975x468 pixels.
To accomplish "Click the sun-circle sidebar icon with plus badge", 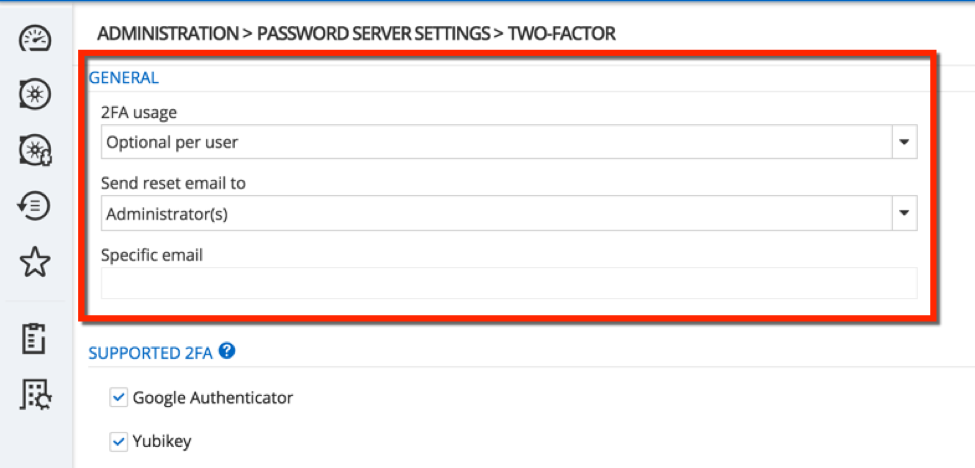I will 35,151.
